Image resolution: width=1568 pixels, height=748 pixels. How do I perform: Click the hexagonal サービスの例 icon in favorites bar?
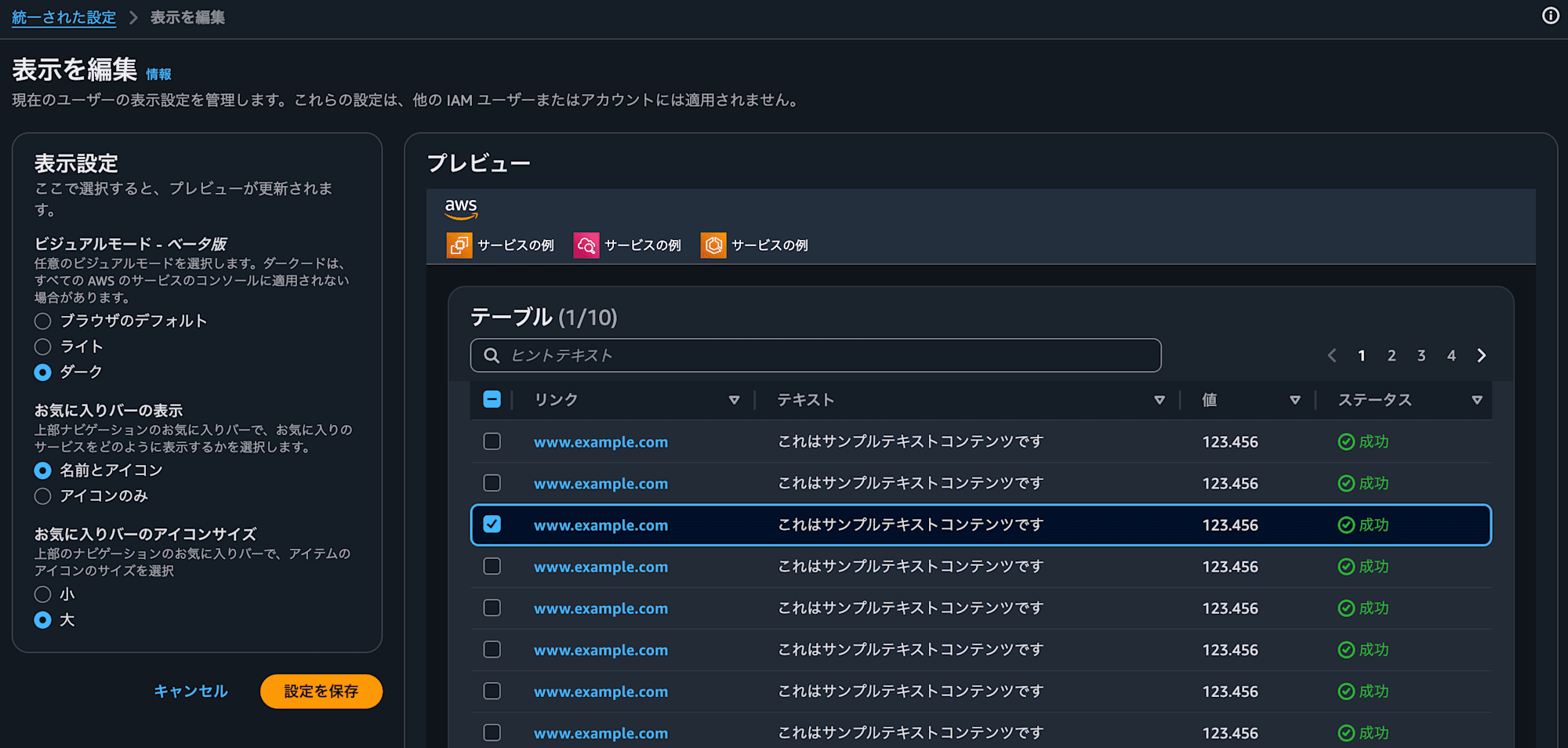pos(713,245)
